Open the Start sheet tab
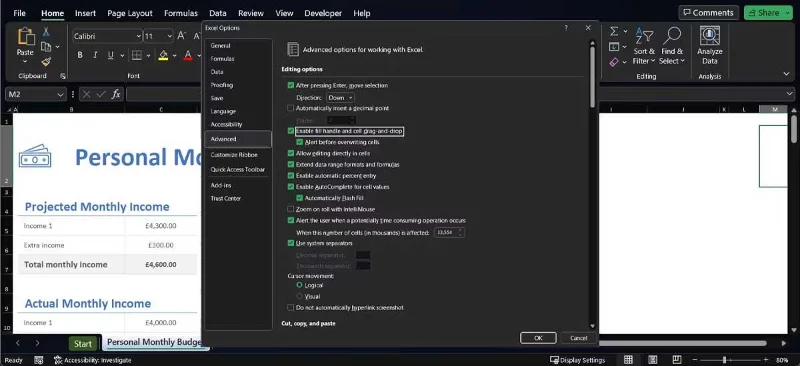This screenshot has height=366, width=800. [x=83, y=344]
